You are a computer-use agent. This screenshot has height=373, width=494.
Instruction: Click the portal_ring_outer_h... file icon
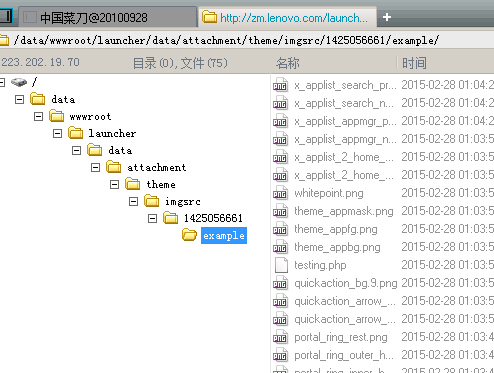click(280, 355)
